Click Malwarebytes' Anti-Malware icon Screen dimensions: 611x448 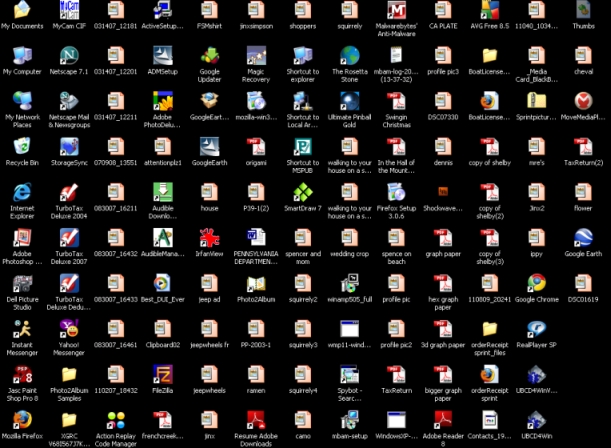(396, 10)
